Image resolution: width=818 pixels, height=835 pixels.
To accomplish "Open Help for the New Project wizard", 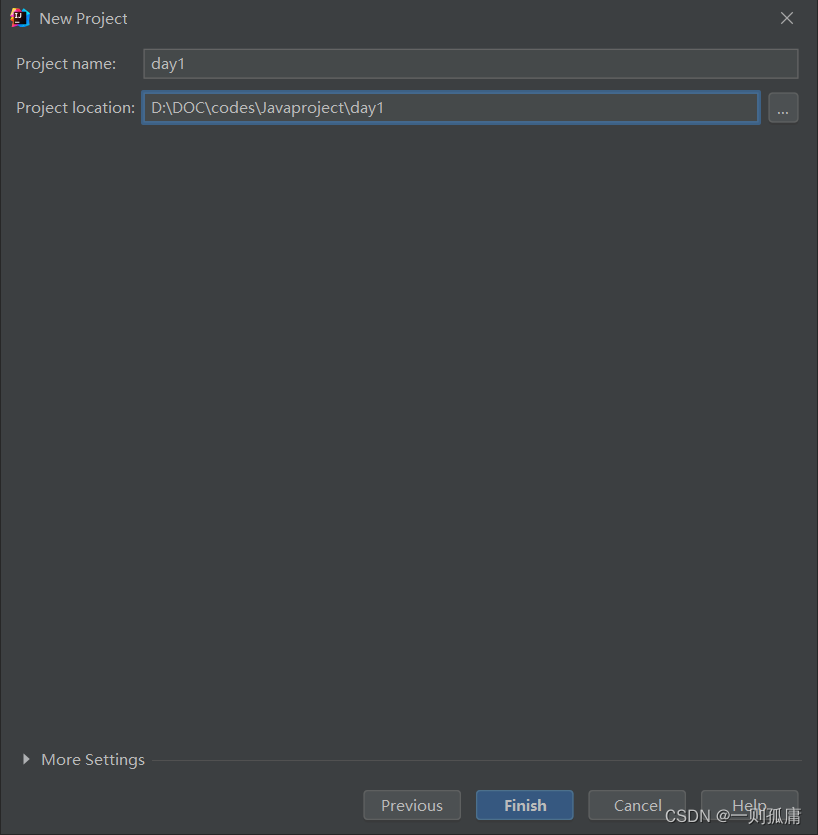I will 749,805.
